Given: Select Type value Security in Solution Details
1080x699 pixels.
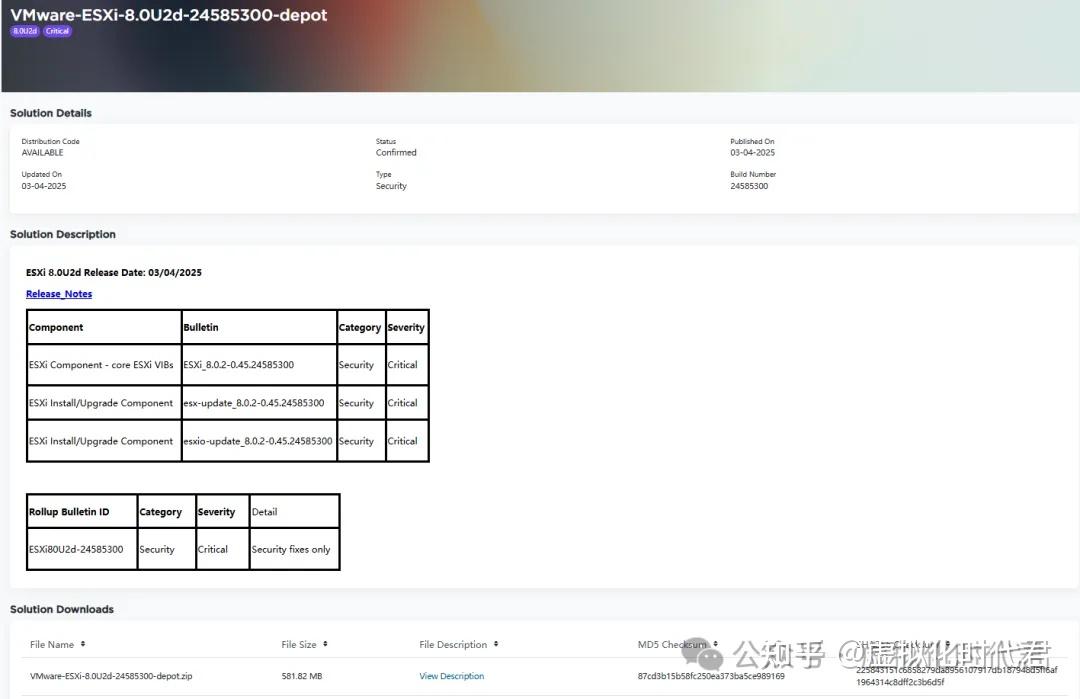Looking at the screenshot, I should [x=391, y=186].
